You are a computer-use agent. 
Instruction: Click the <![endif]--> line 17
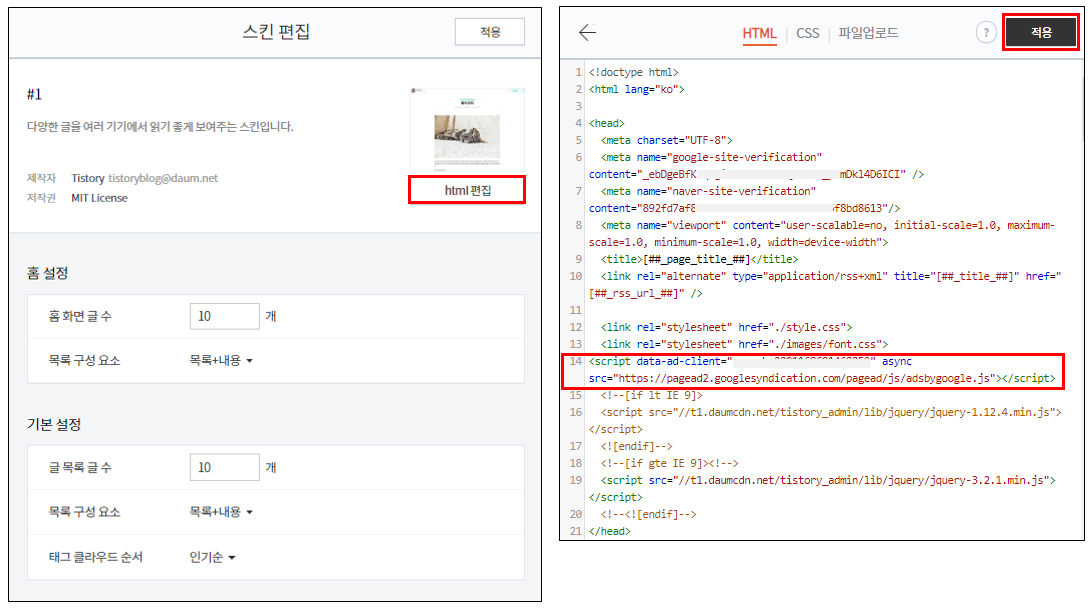coord(637,446)
